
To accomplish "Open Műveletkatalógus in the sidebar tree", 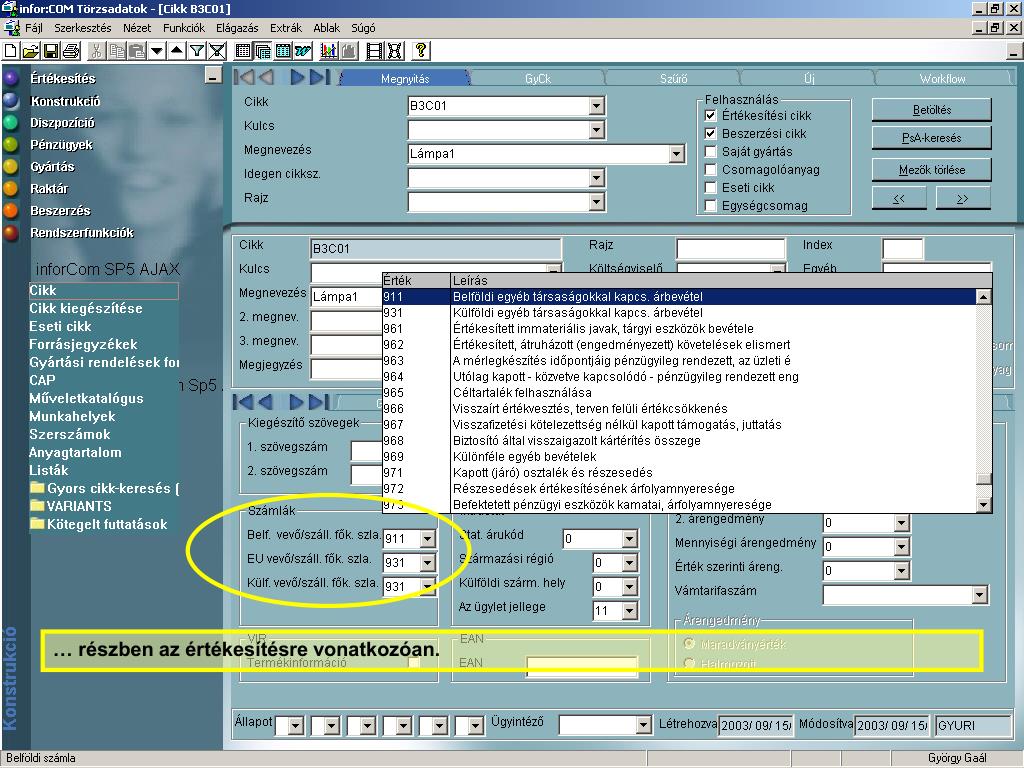I will [86, 398].
